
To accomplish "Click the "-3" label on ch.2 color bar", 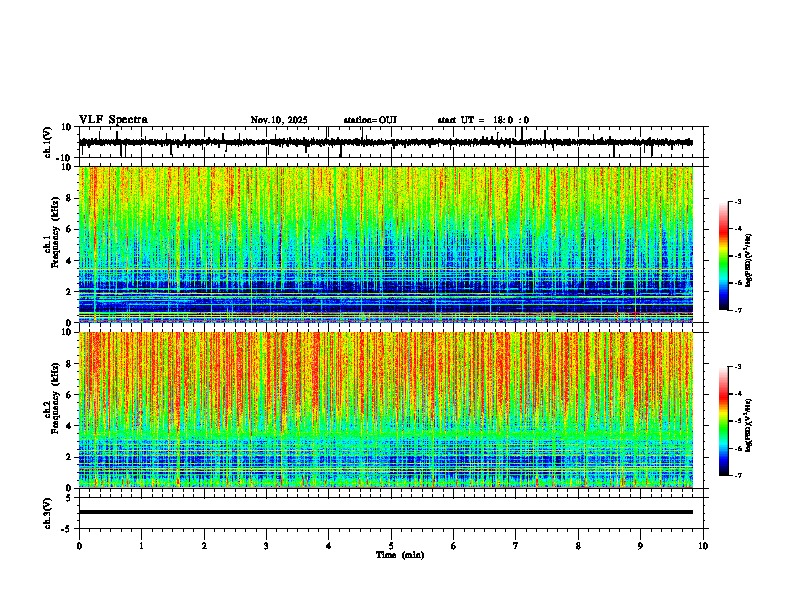I will click(x=738, y=367).
